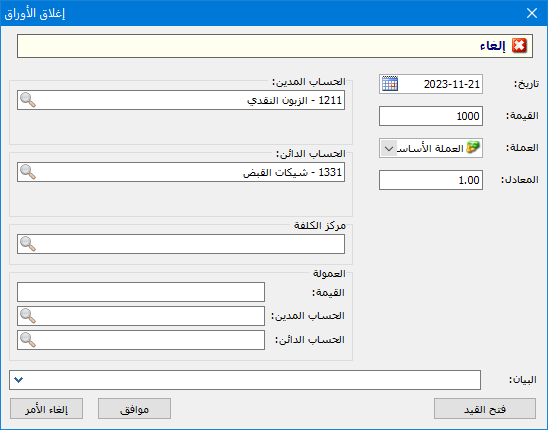The width and height of the screenshot is (548, 430).
Task: Click the commission القيمة input field
Action: 141,292
